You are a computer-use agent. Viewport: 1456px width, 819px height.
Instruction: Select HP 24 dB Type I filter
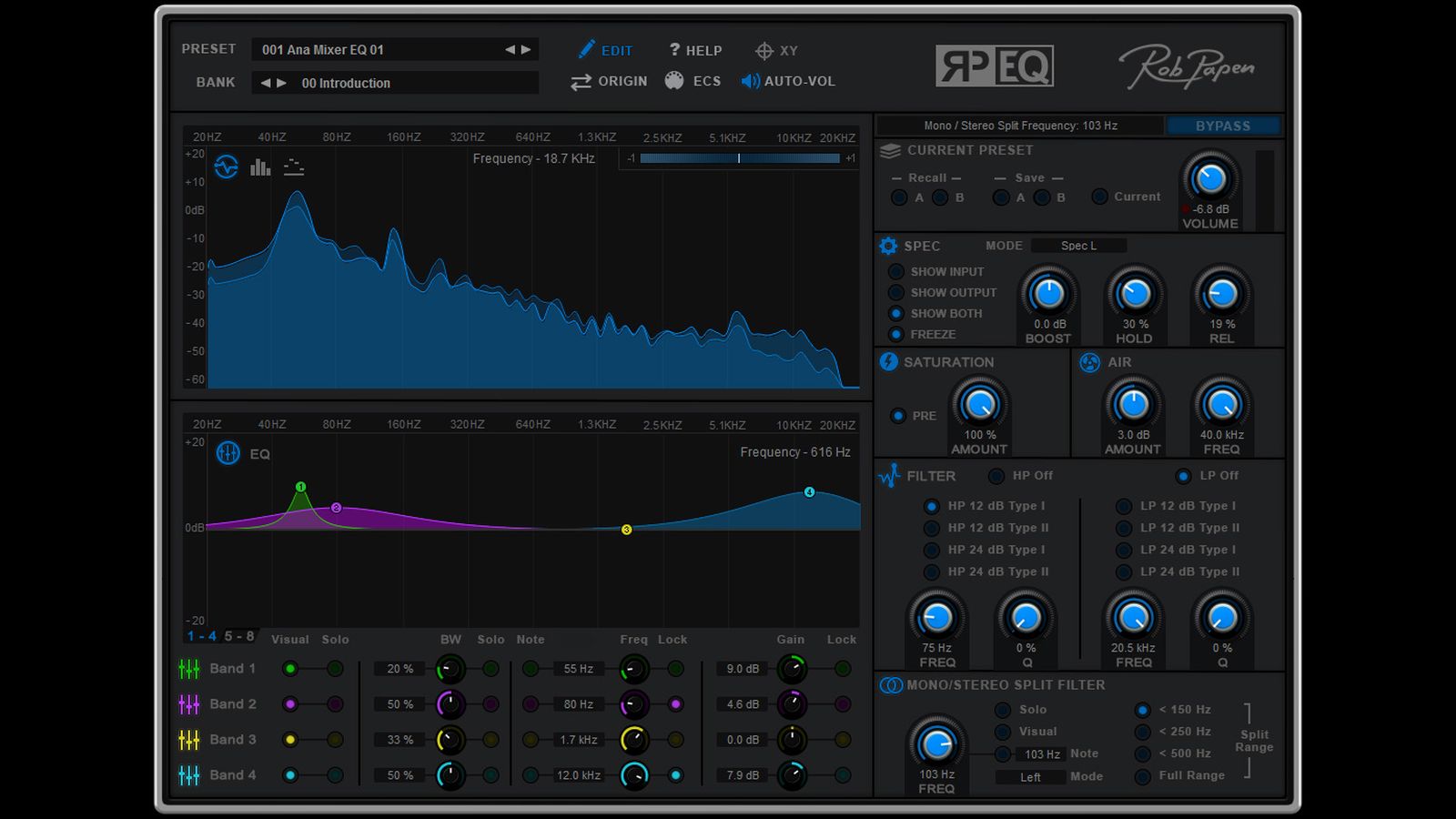coord(931,550)
